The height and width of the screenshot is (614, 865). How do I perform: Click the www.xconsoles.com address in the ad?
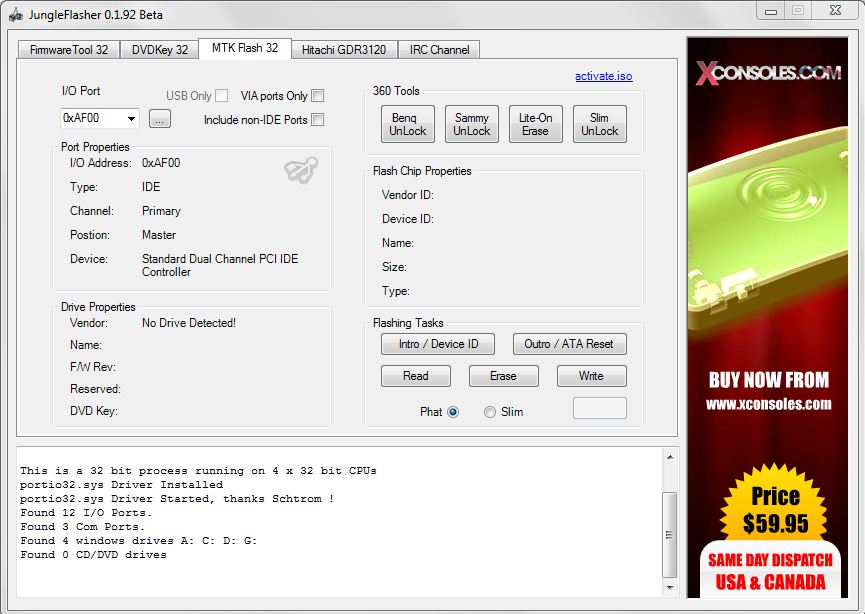(x=768, y=404)
